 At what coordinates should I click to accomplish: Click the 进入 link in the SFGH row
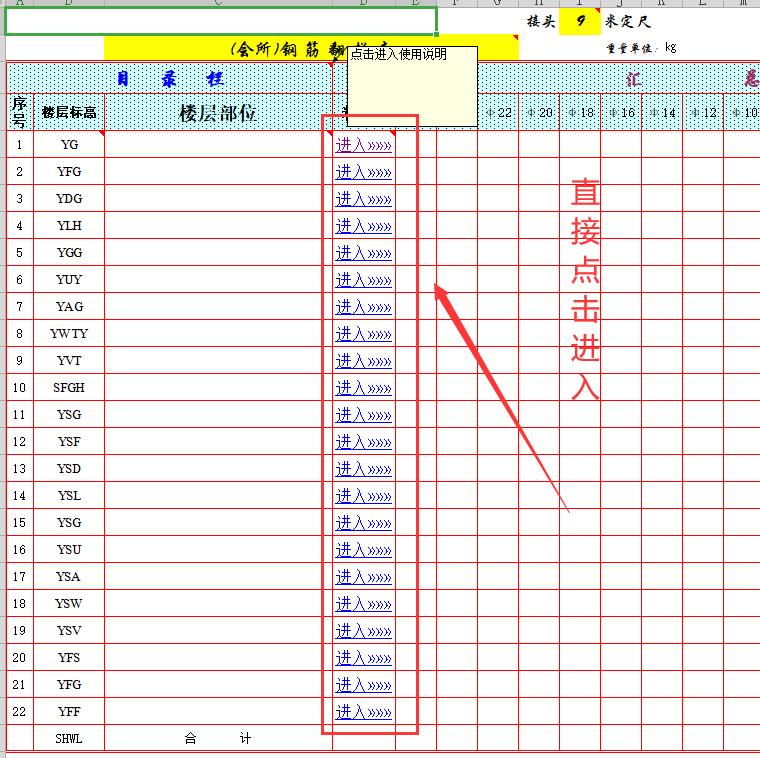click(x=363, y=388)
